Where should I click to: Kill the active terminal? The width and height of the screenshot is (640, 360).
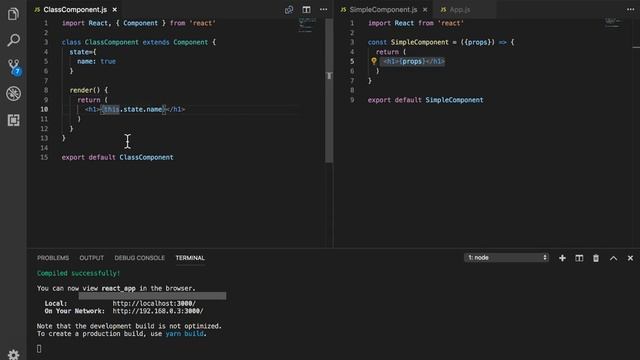[x=596, y=258]
